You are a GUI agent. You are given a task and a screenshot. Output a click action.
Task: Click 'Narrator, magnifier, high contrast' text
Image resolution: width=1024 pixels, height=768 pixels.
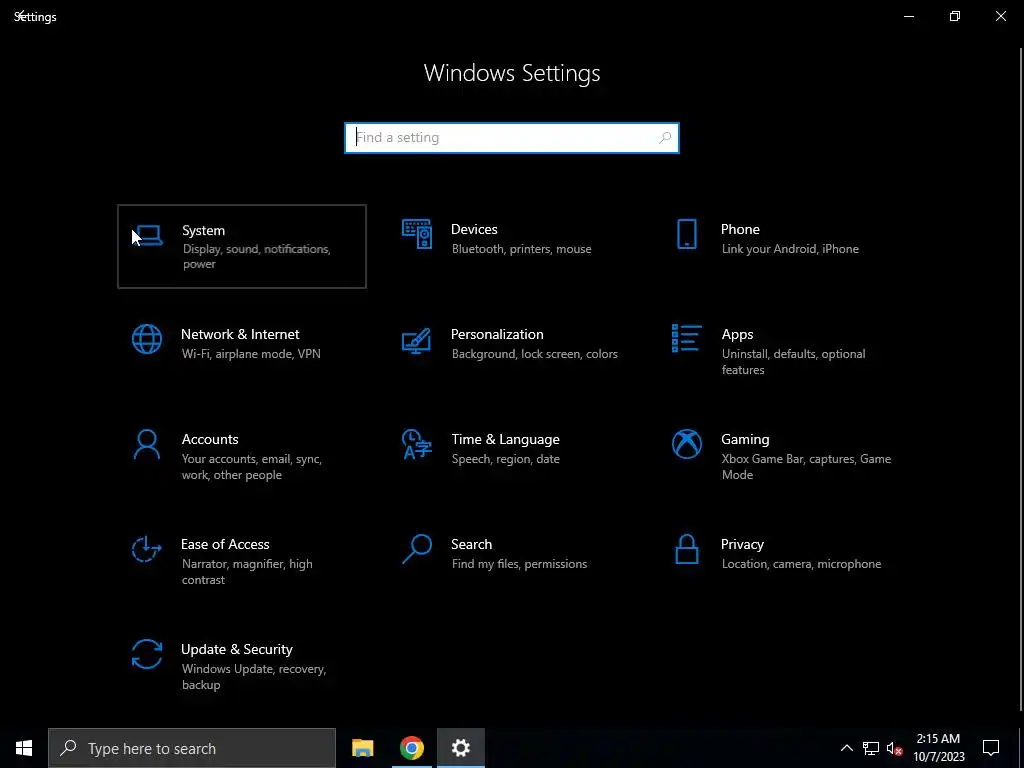pyautogui.click(x=247, y=572)
